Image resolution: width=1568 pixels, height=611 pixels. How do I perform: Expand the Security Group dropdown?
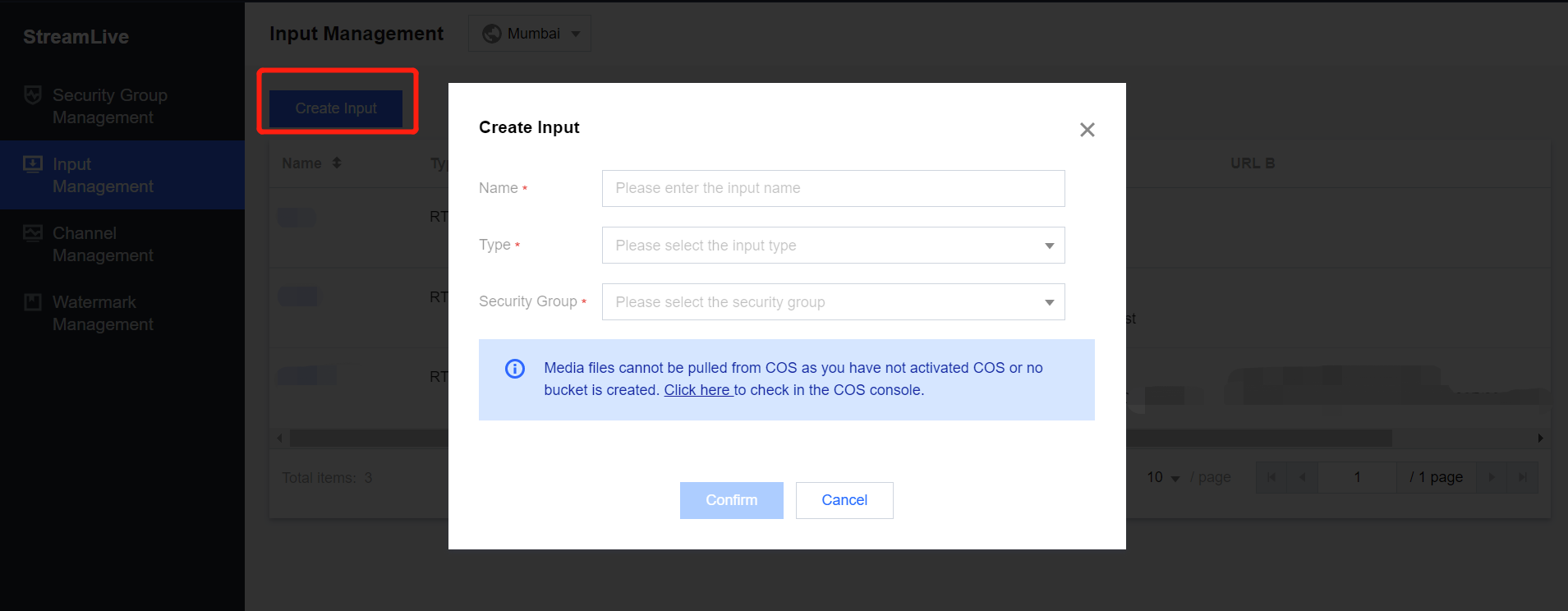pos(833,302)
